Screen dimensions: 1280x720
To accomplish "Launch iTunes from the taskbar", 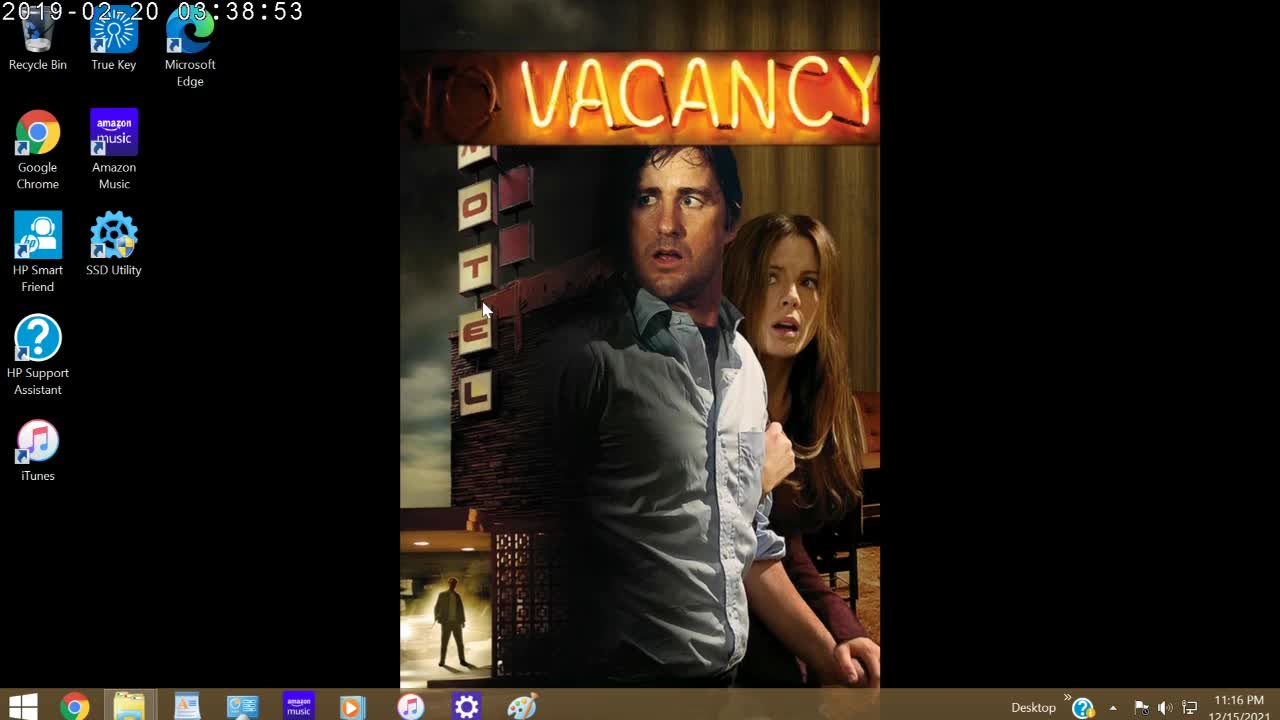I will click(411, 707).
